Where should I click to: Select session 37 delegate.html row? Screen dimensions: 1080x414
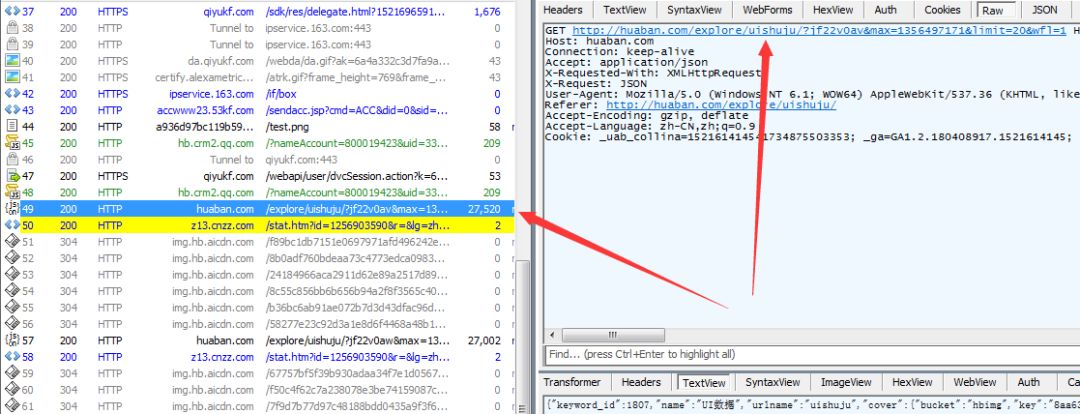[258, 12]
